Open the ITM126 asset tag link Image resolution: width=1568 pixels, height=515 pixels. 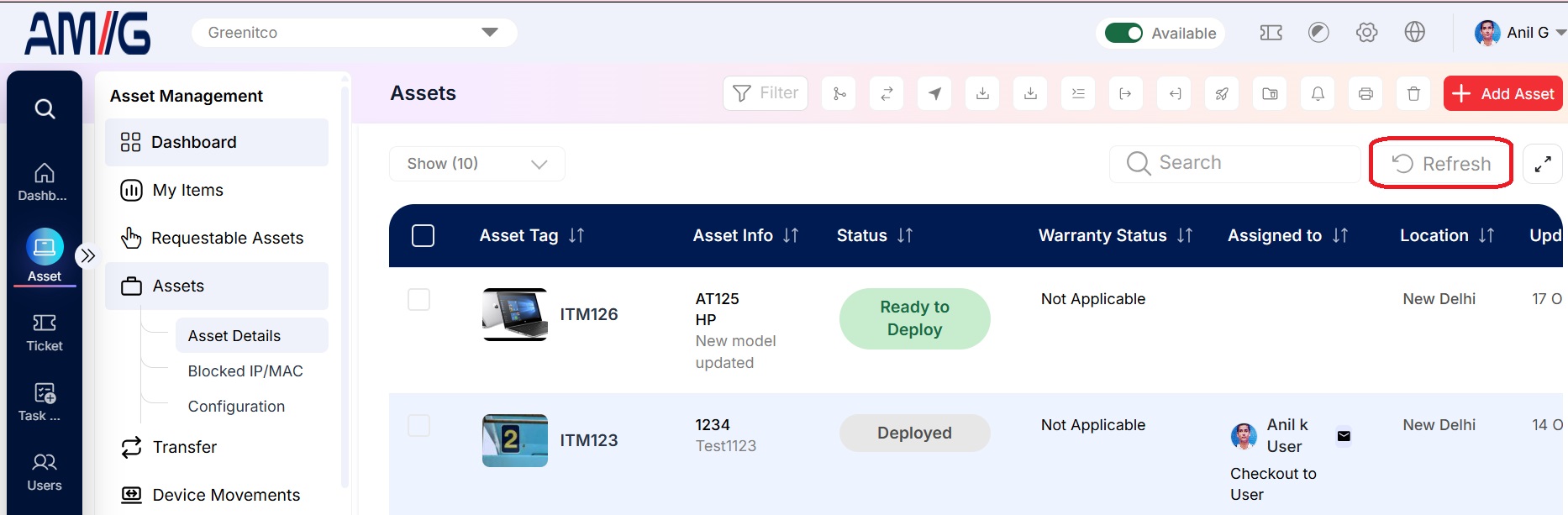coord(589,314)
